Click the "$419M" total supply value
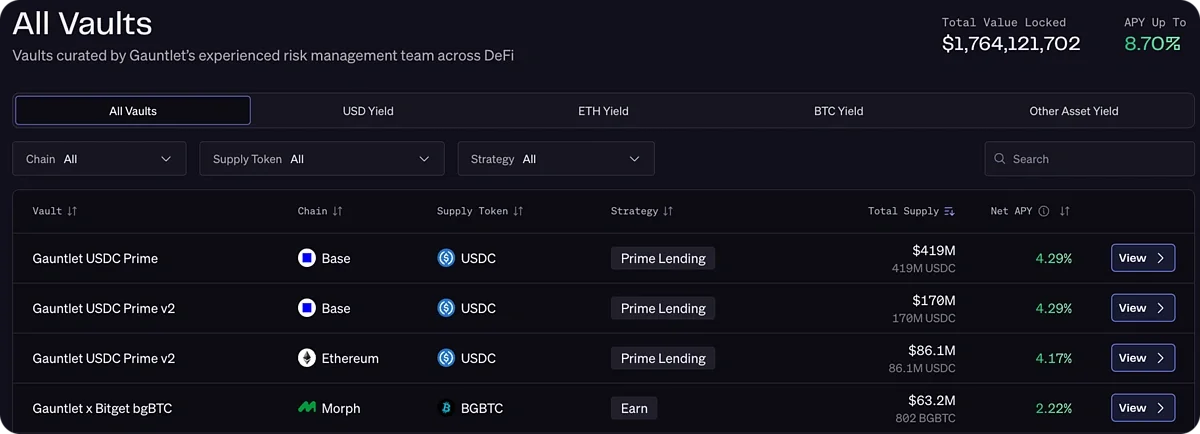 point(934,250)
